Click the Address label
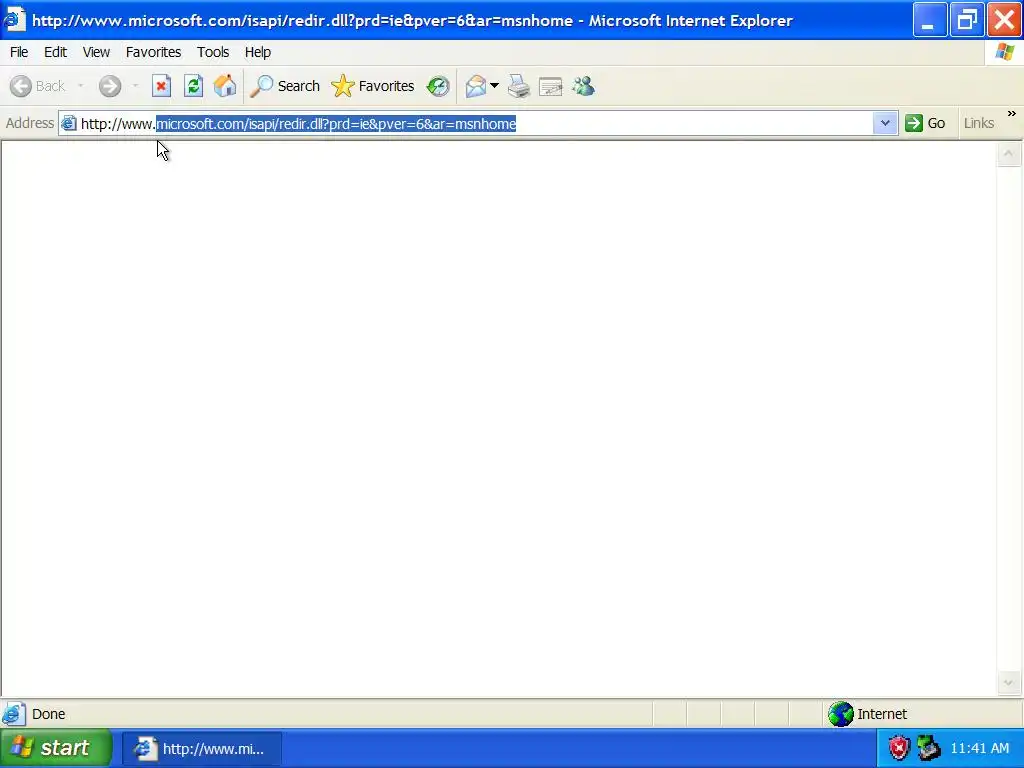Viewport: 1024px width, 768px height. 29,123
